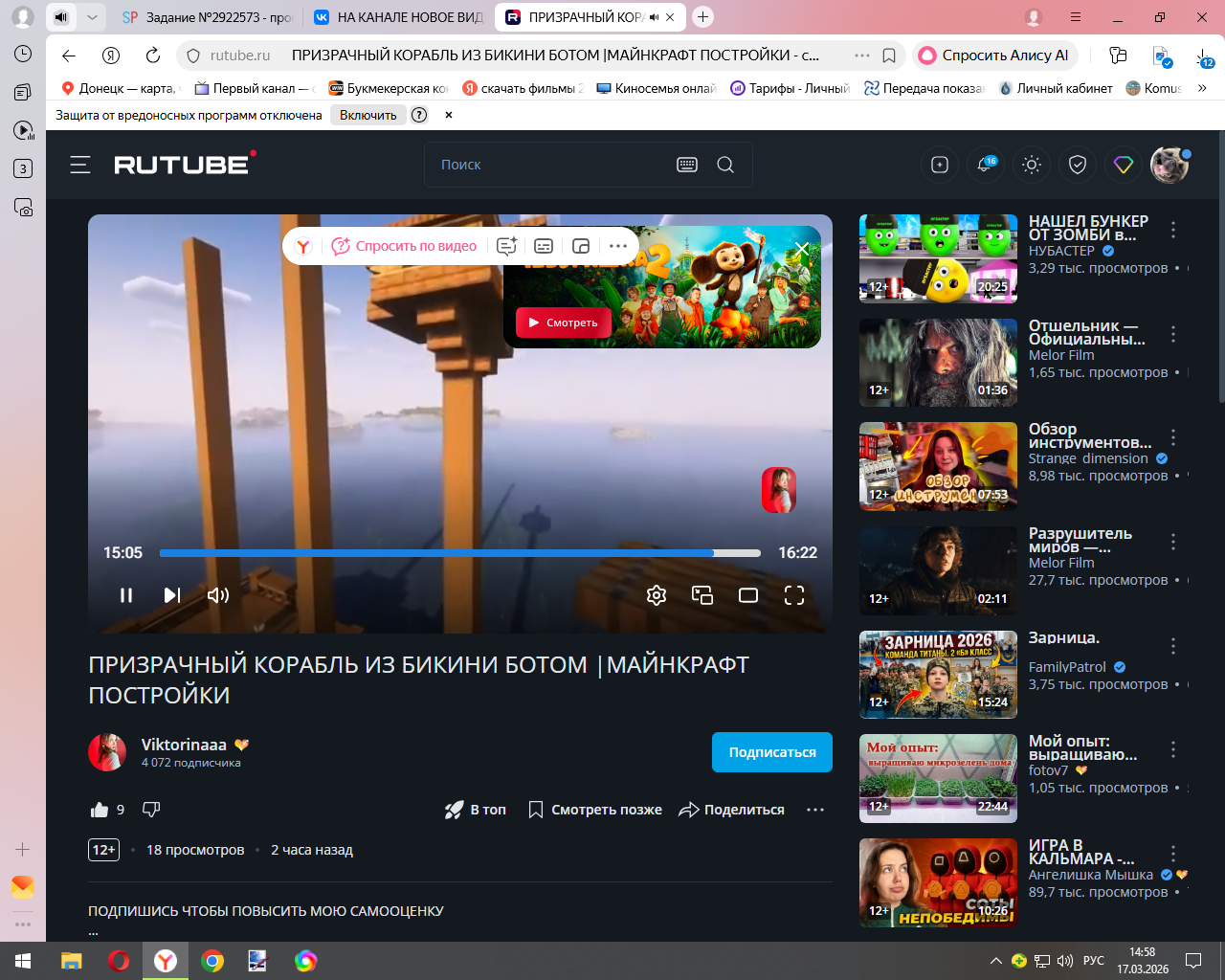Enter fullscreen video mode
The height and width of the screenshot is (980, 1225).
pos(794,595)
